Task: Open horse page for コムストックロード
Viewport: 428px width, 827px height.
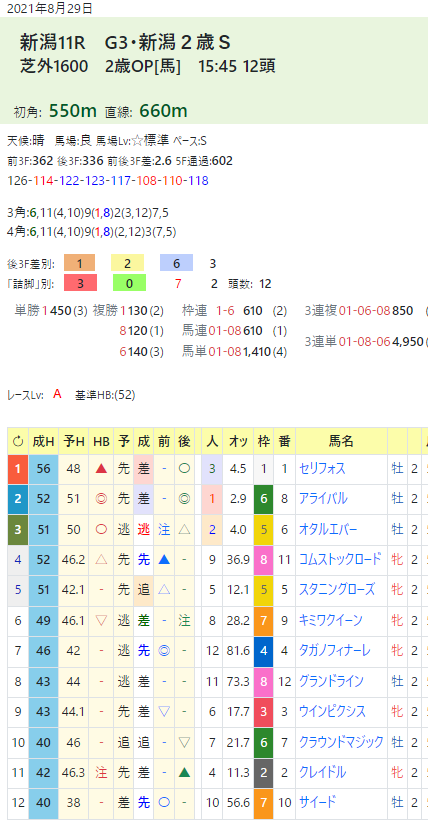Action: (x=340, y=560)
